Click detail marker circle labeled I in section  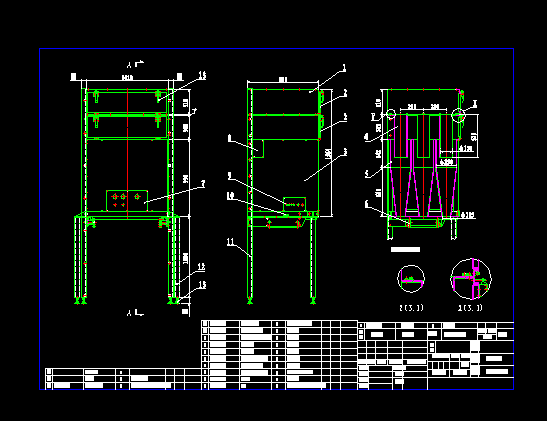458,115
